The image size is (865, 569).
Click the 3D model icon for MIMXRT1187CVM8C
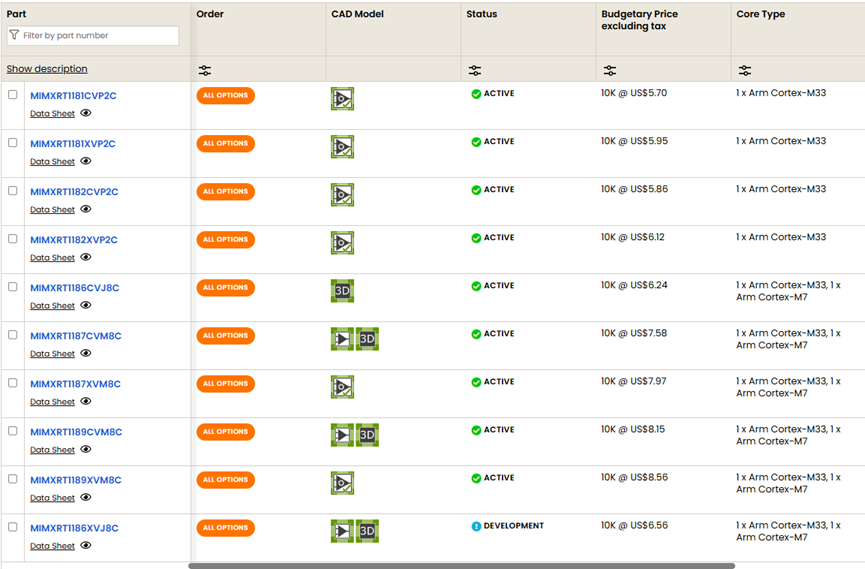tap(367, 339)
